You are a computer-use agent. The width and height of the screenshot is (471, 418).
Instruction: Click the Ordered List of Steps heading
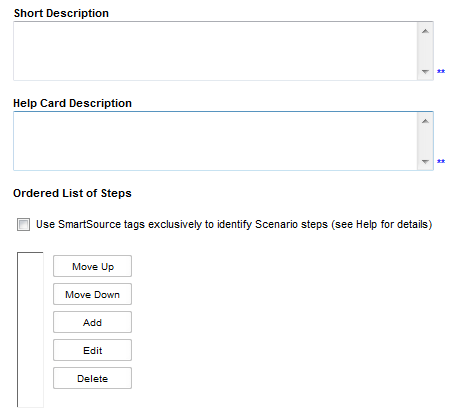click(x=72, y=193)
